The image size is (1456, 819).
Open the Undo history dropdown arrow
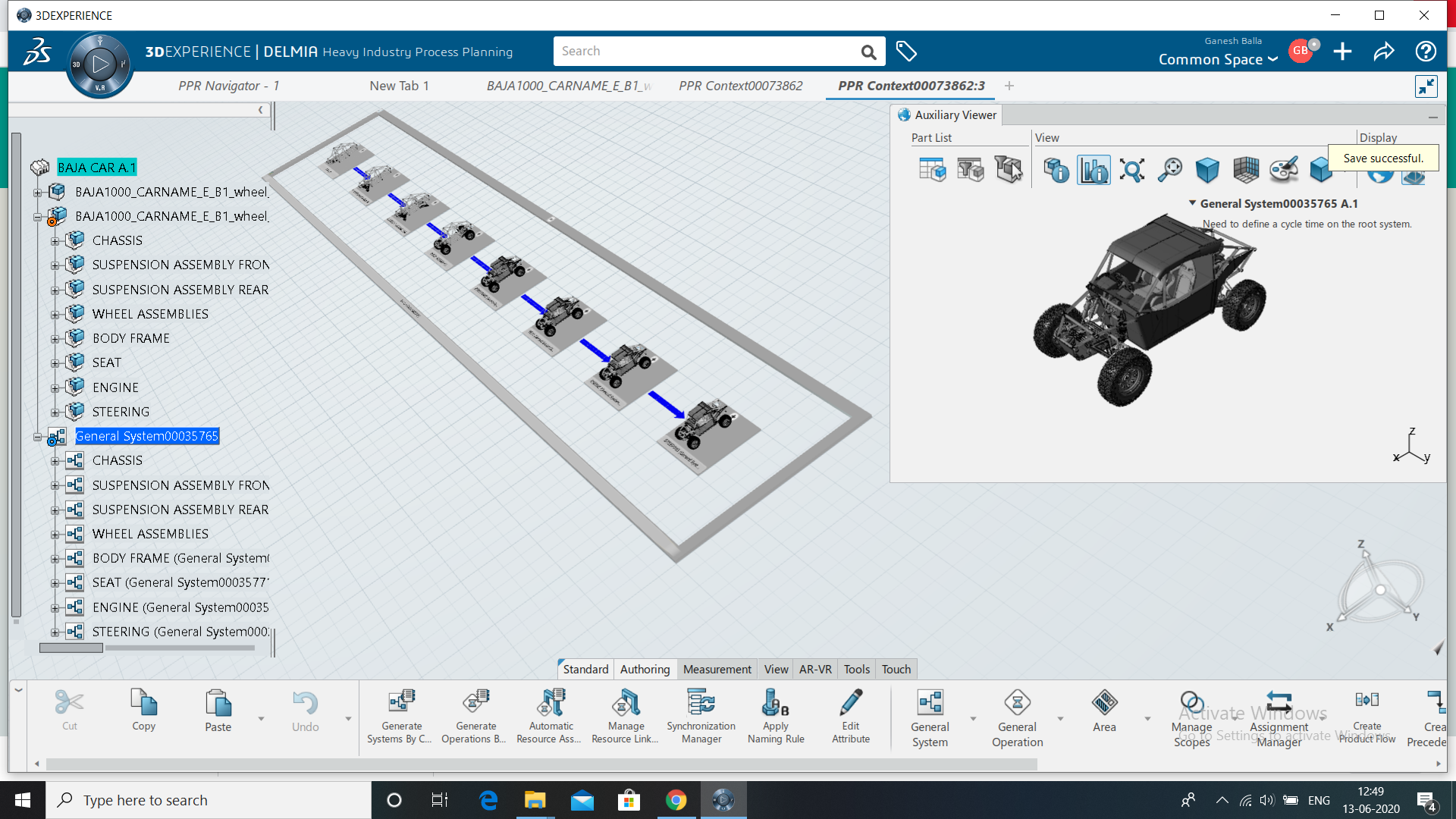pyautogui.click(x=348, y=718)
